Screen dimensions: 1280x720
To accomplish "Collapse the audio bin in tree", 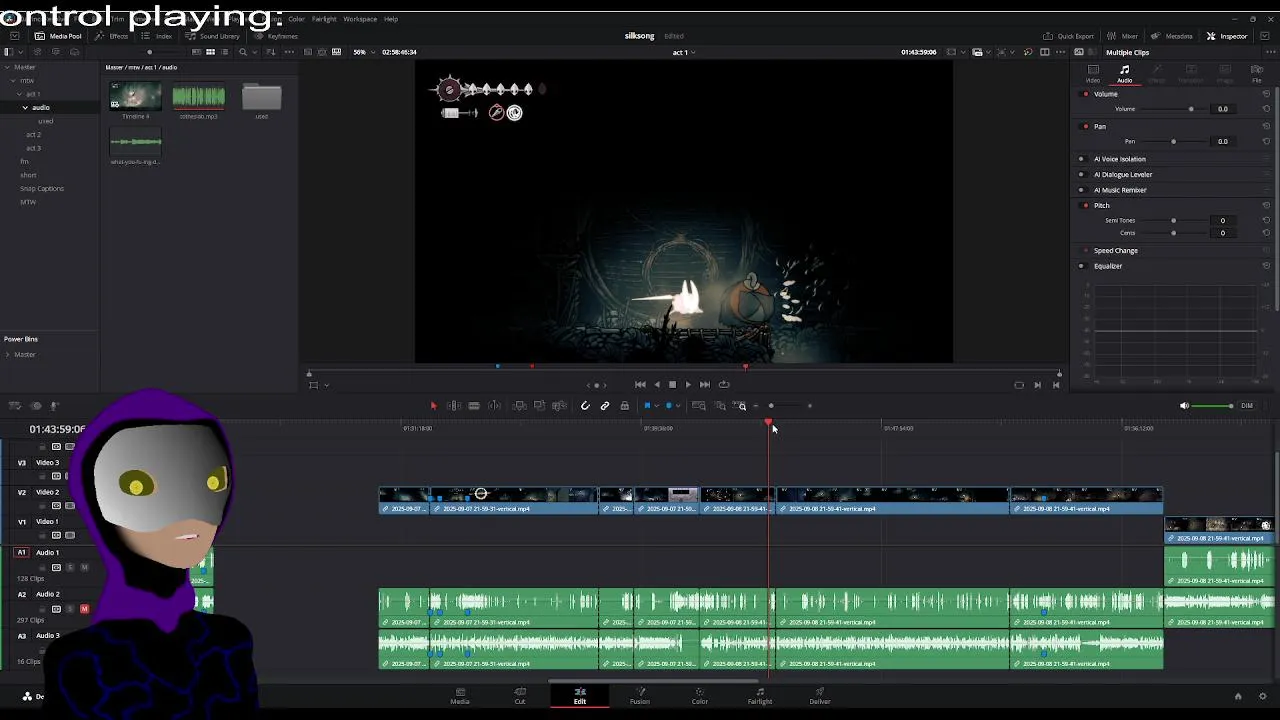I will click(25, 108).
